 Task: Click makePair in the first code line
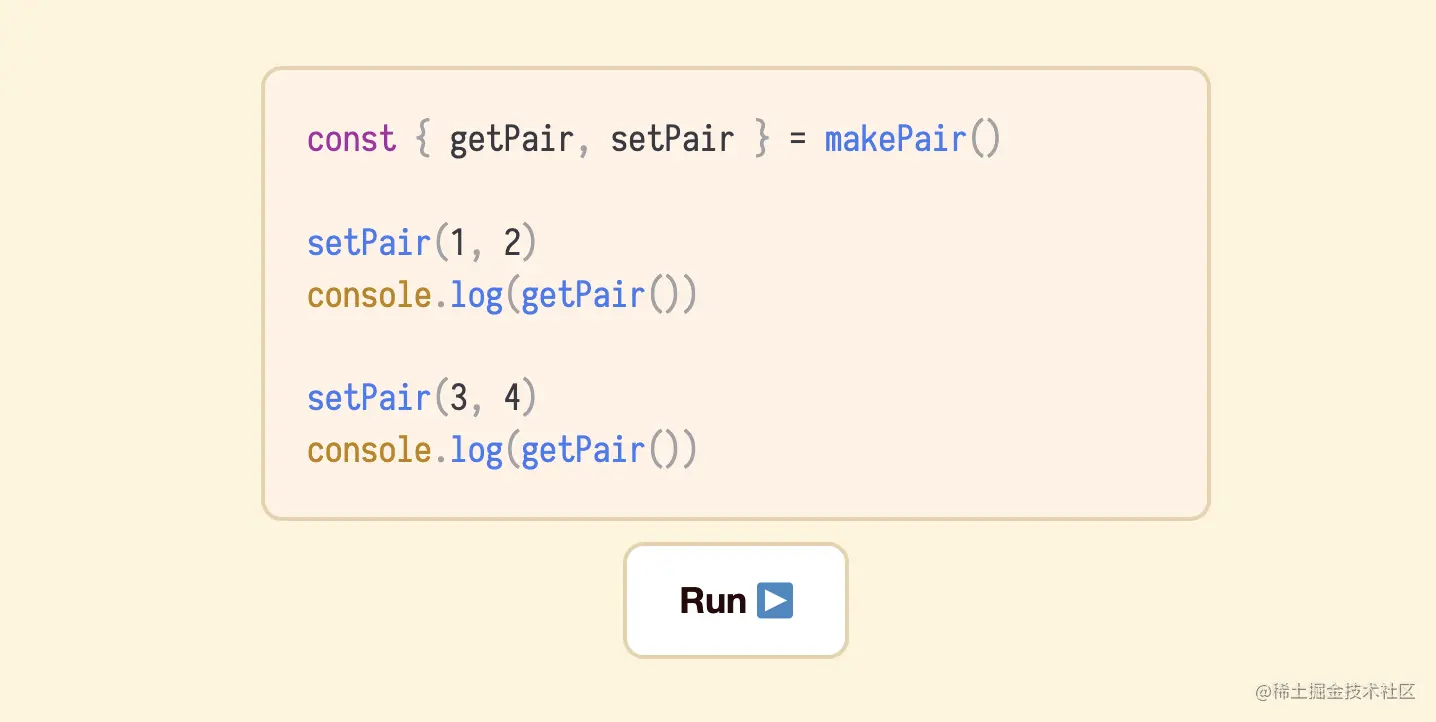click(896, 139)
